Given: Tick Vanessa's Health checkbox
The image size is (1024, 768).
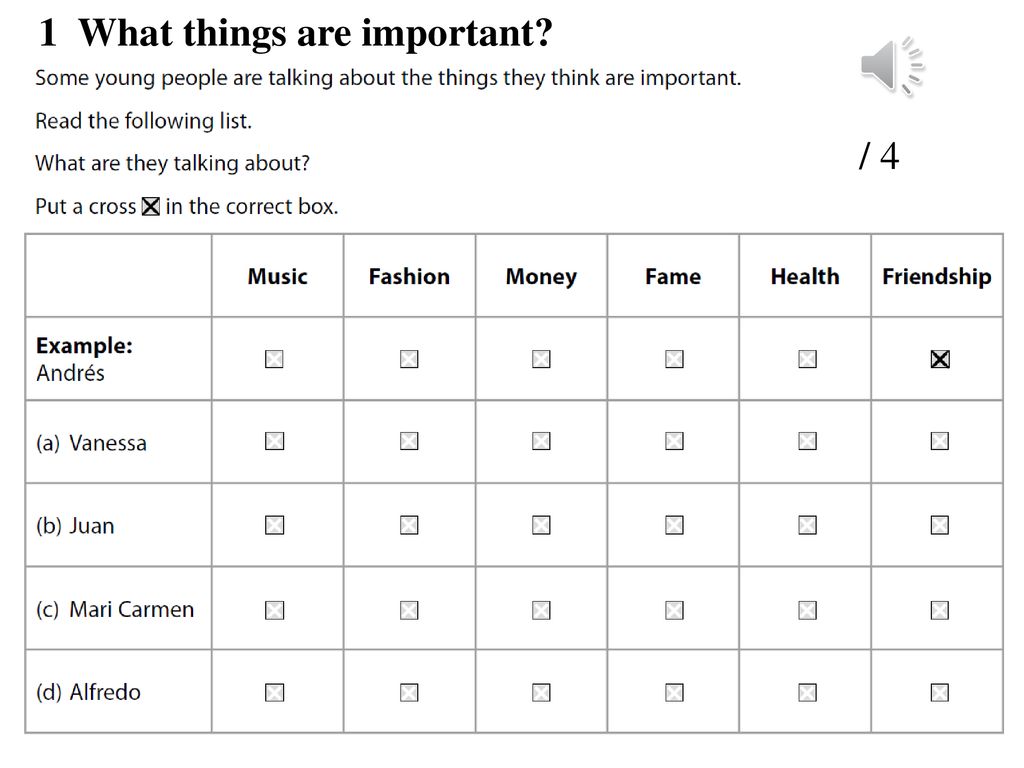Looking at the screenshot, I should pyautogui.click(x=807, y=441).
